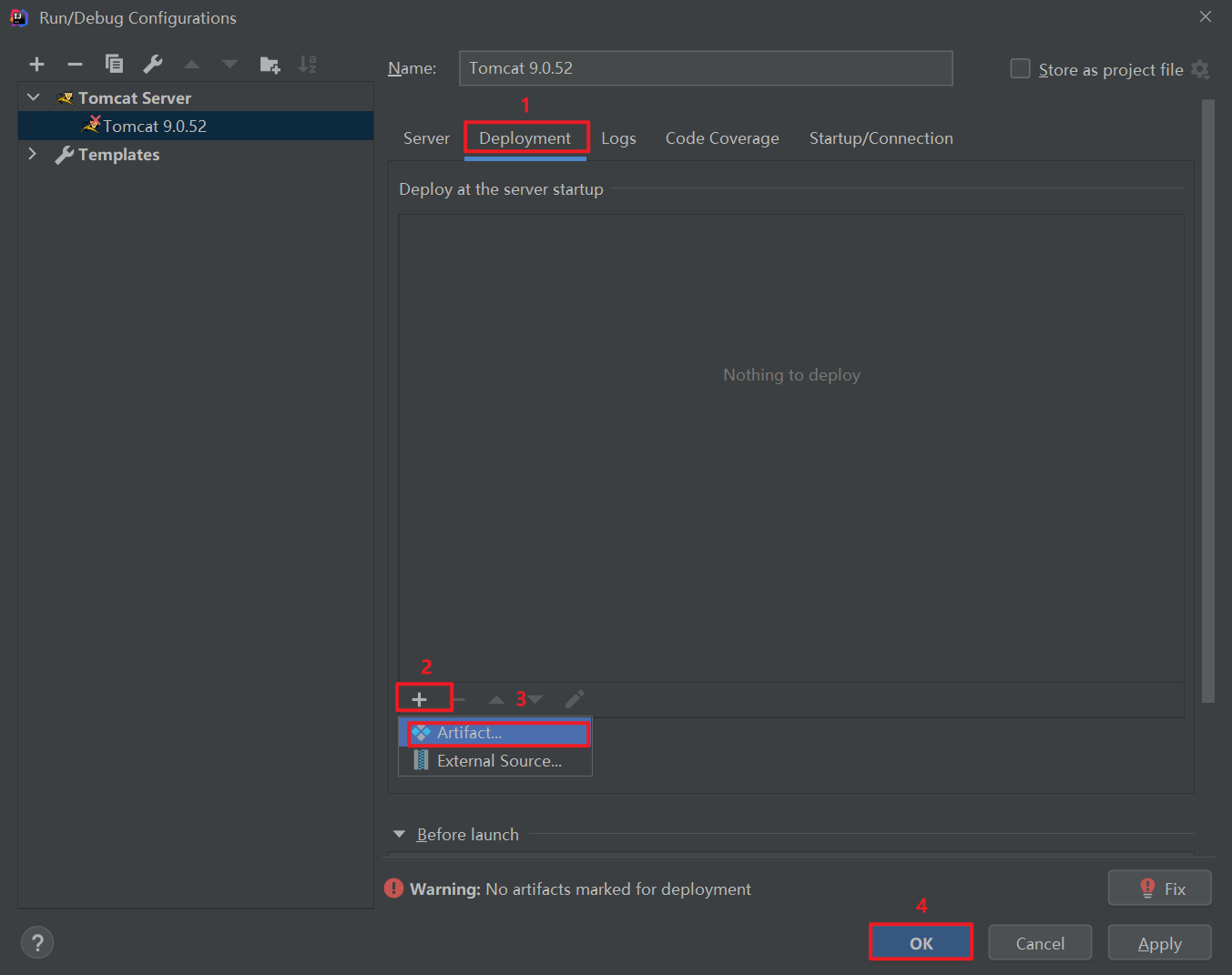
Task: Click the Cancel button
Action: pyautogui.click(x=1040, y=943)
